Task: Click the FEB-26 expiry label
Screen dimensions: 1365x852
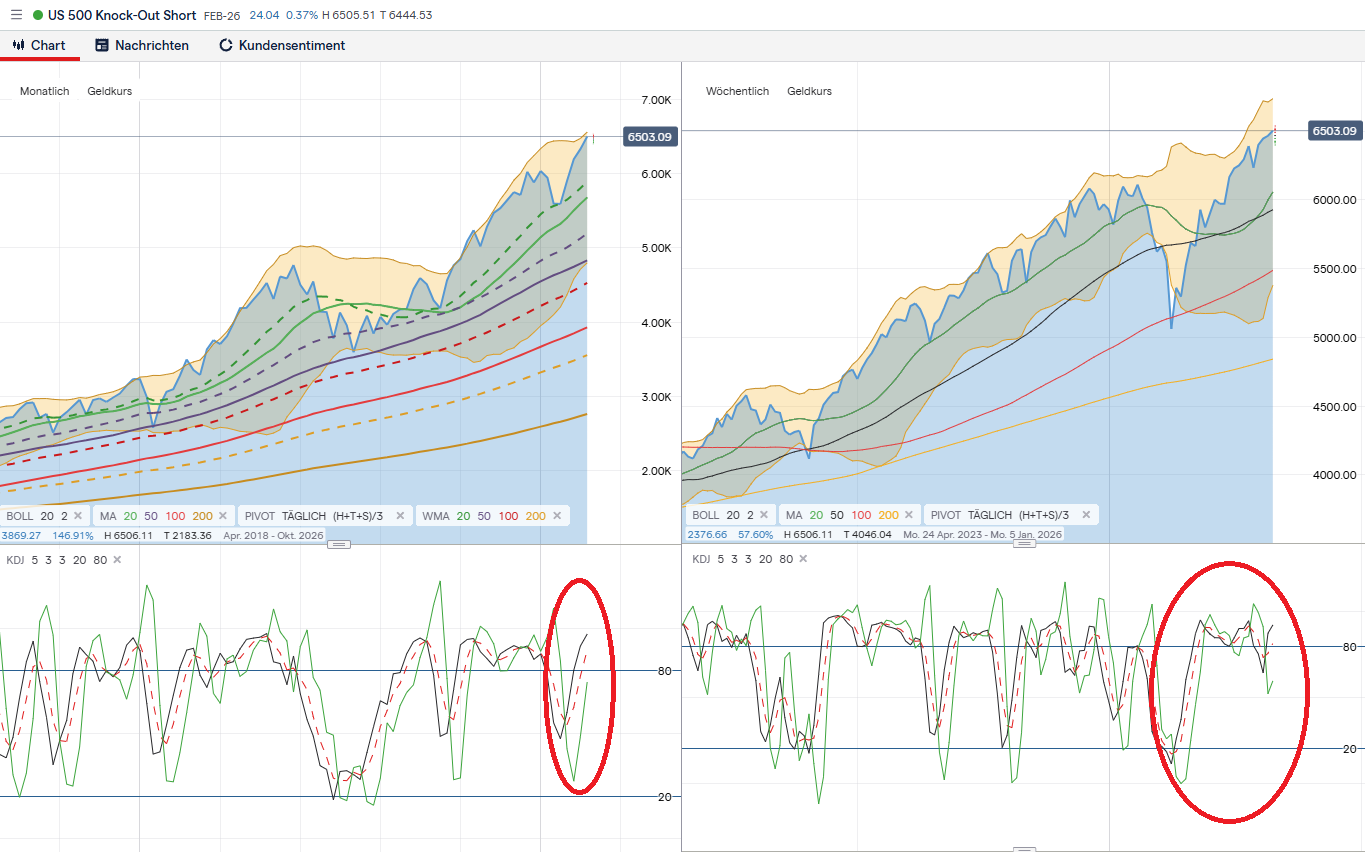Action: point(222,15)
